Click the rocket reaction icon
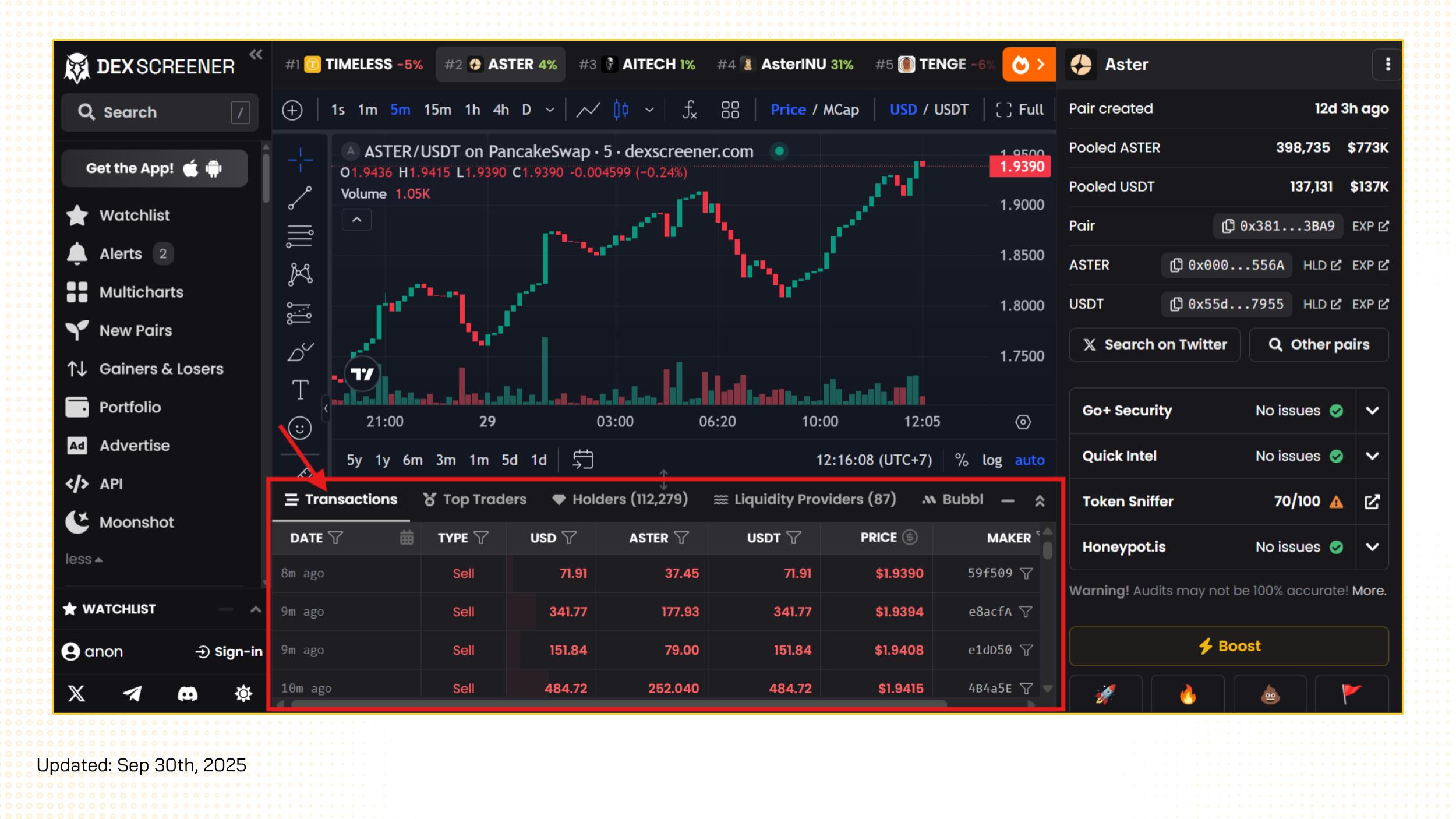 (1105, 694)
